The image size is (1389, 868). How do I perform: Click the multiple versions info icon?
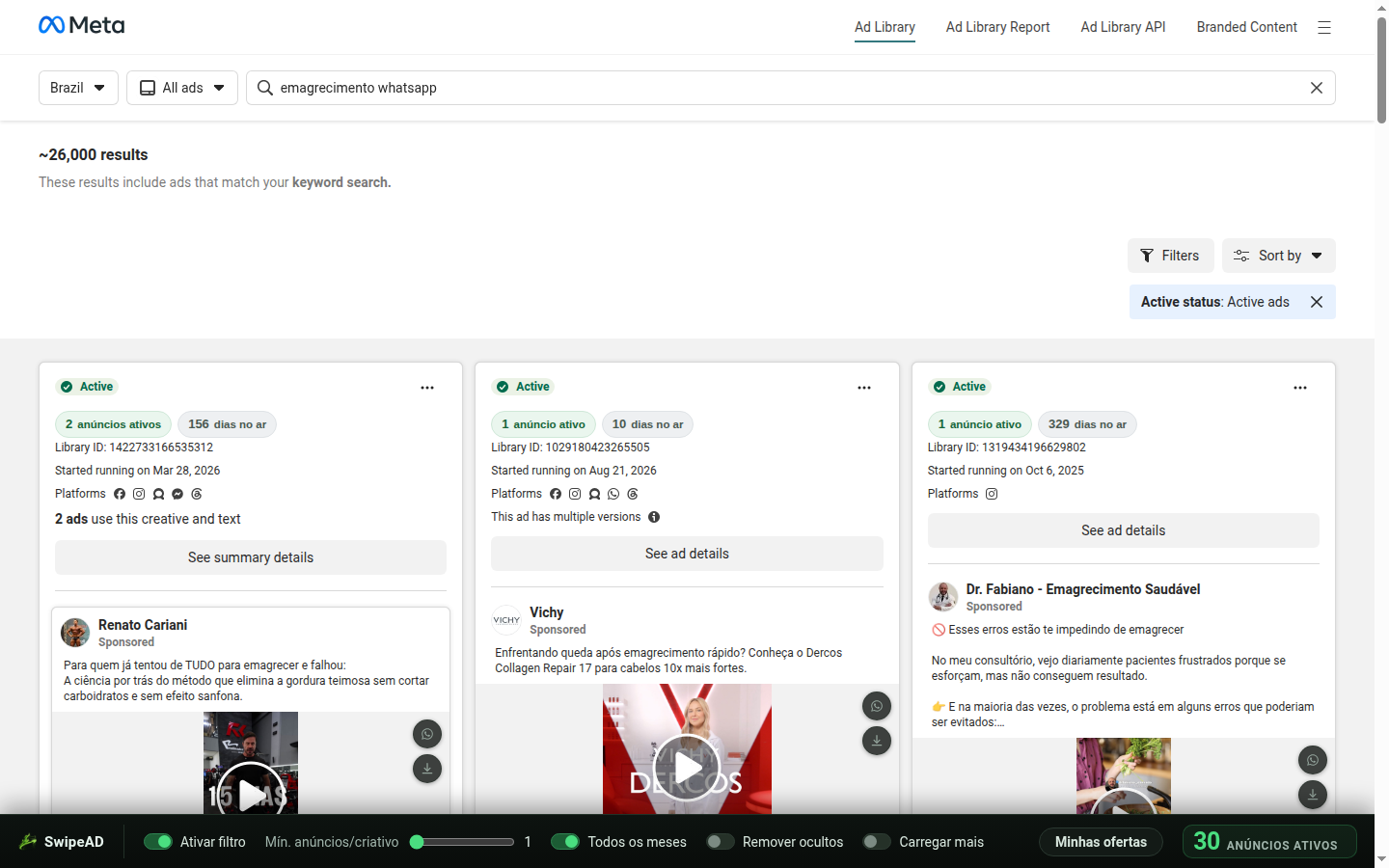[654, 517]
